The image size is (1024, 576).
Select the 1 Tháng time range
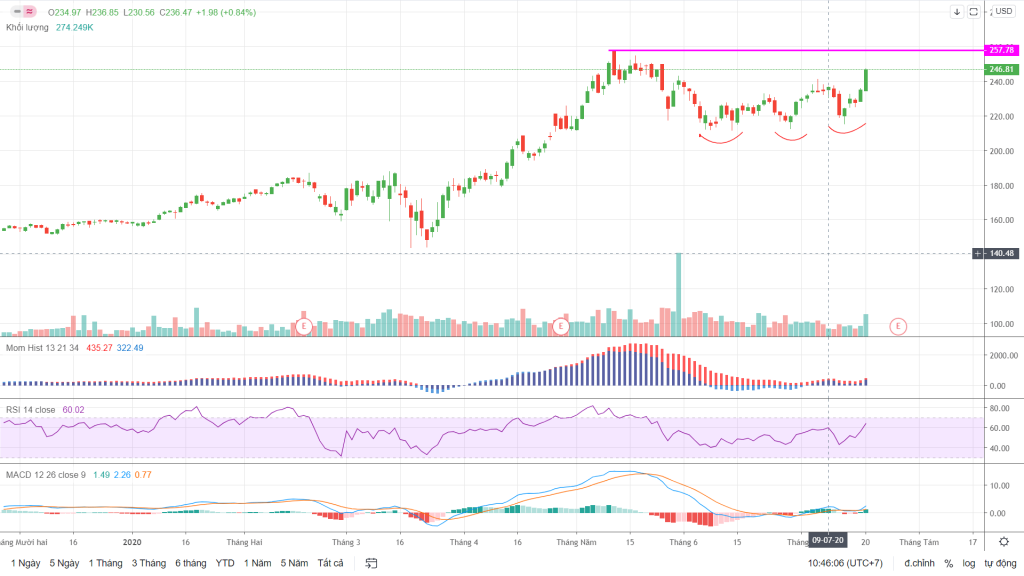click(x=105, y=563)
